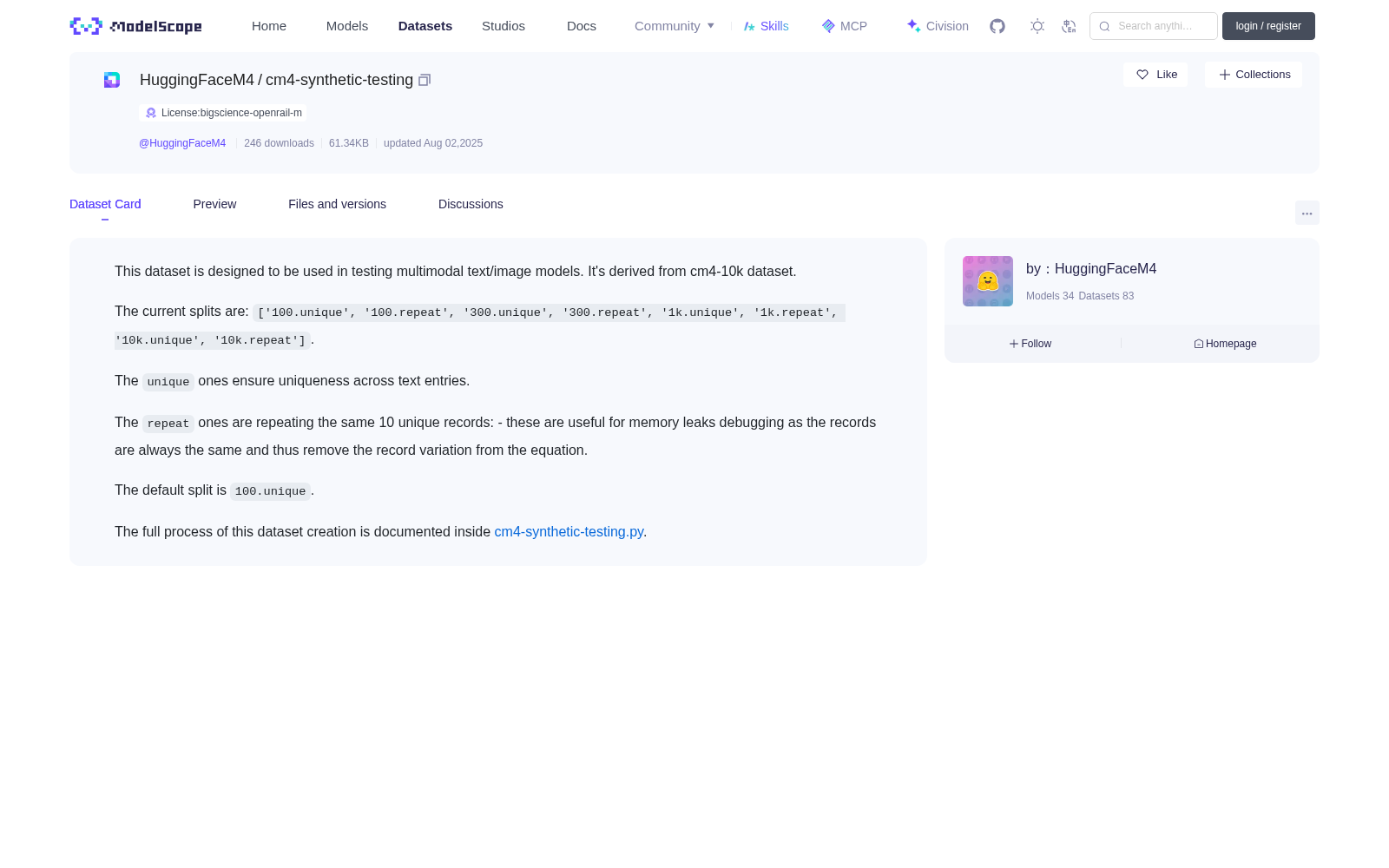Toggle light/dark theme sun icon
The width and height of the screenshot is (1389, 868).
(1037, 26)
